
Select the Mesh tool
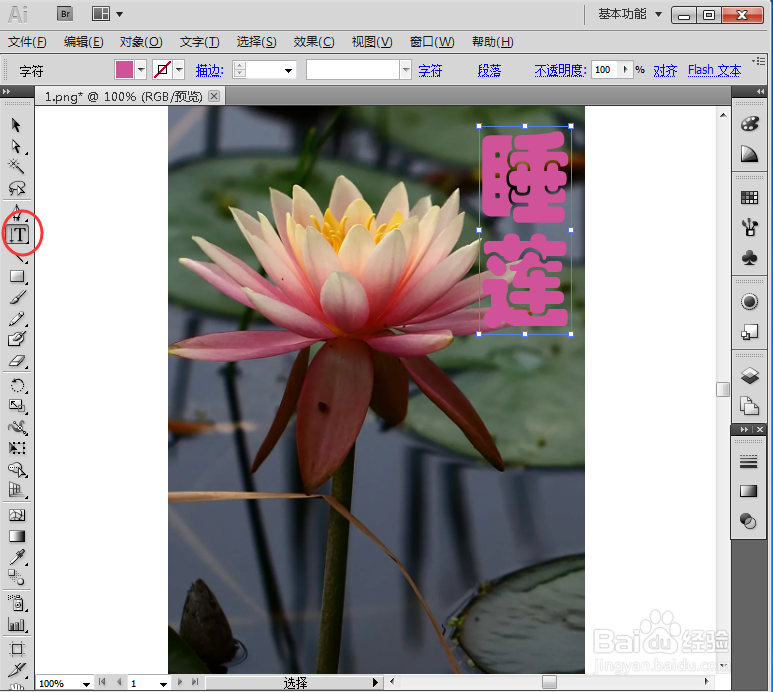[x=17, y=516]
